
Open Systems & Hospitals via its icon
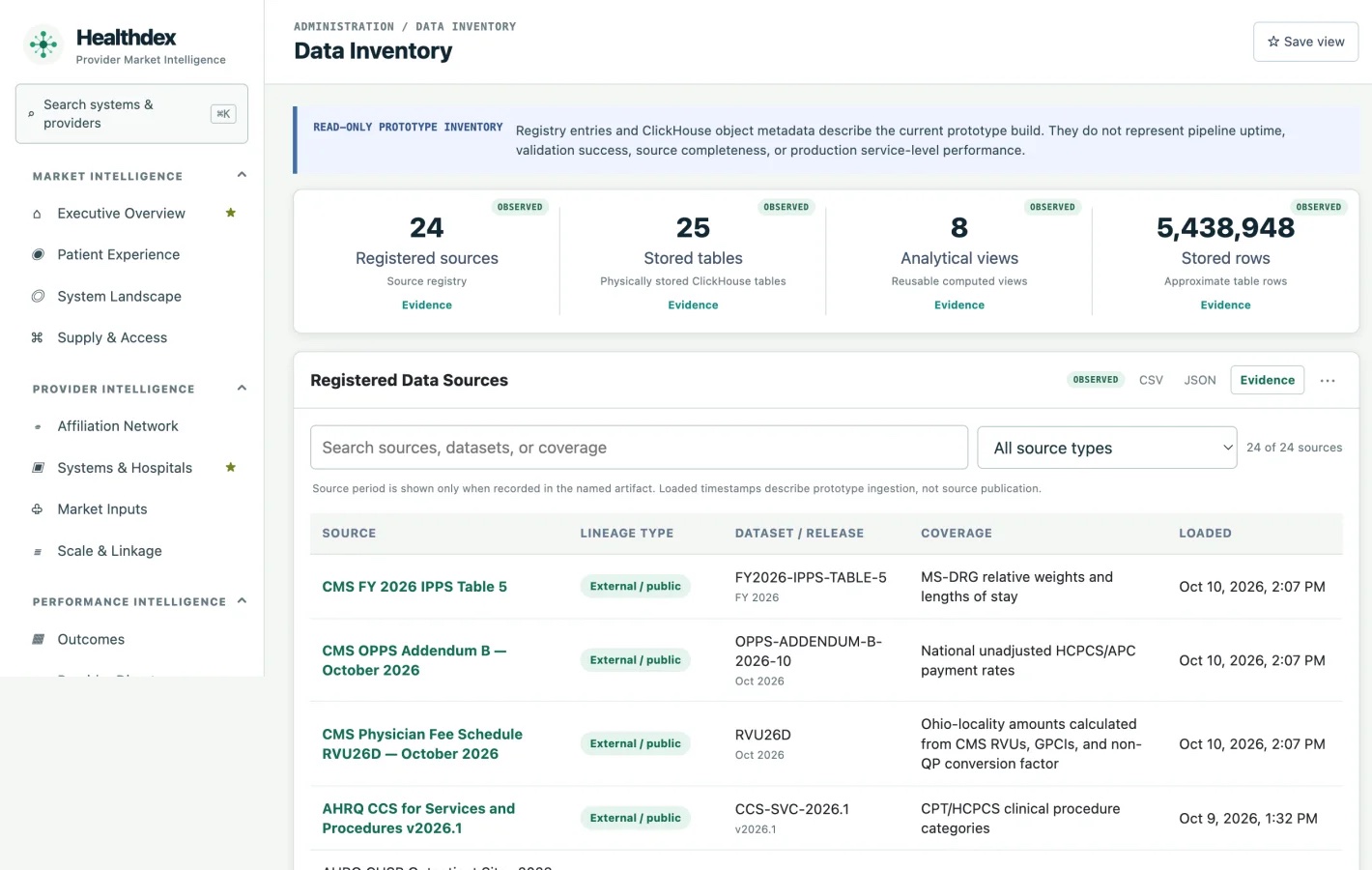38,468
